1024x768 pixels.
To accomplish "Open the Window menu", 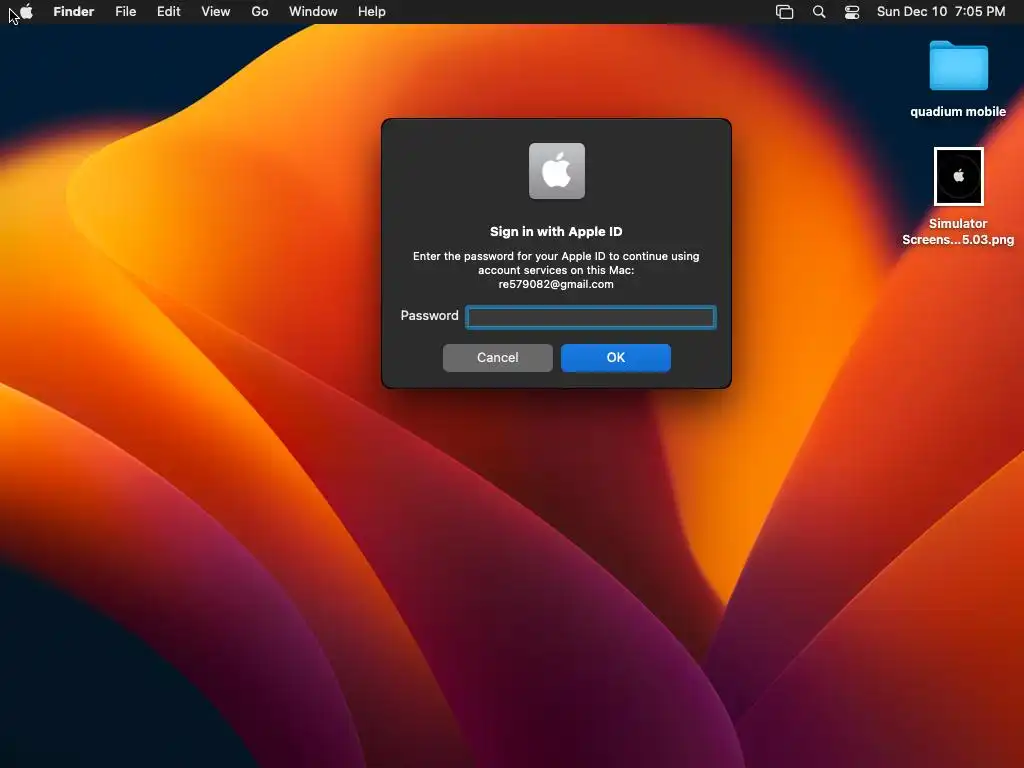I will pyautogui.click(x=313, y=12).
